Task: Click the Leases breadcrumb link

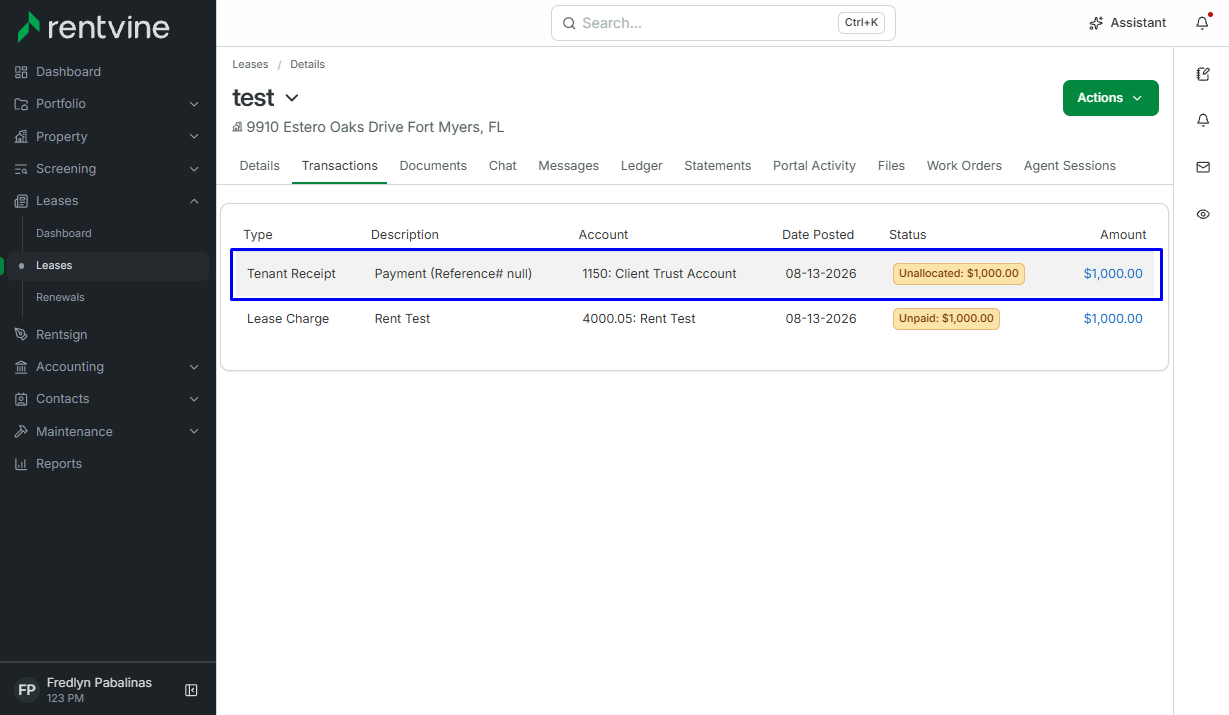Action: pyautogui.click(x=250, y=64)
